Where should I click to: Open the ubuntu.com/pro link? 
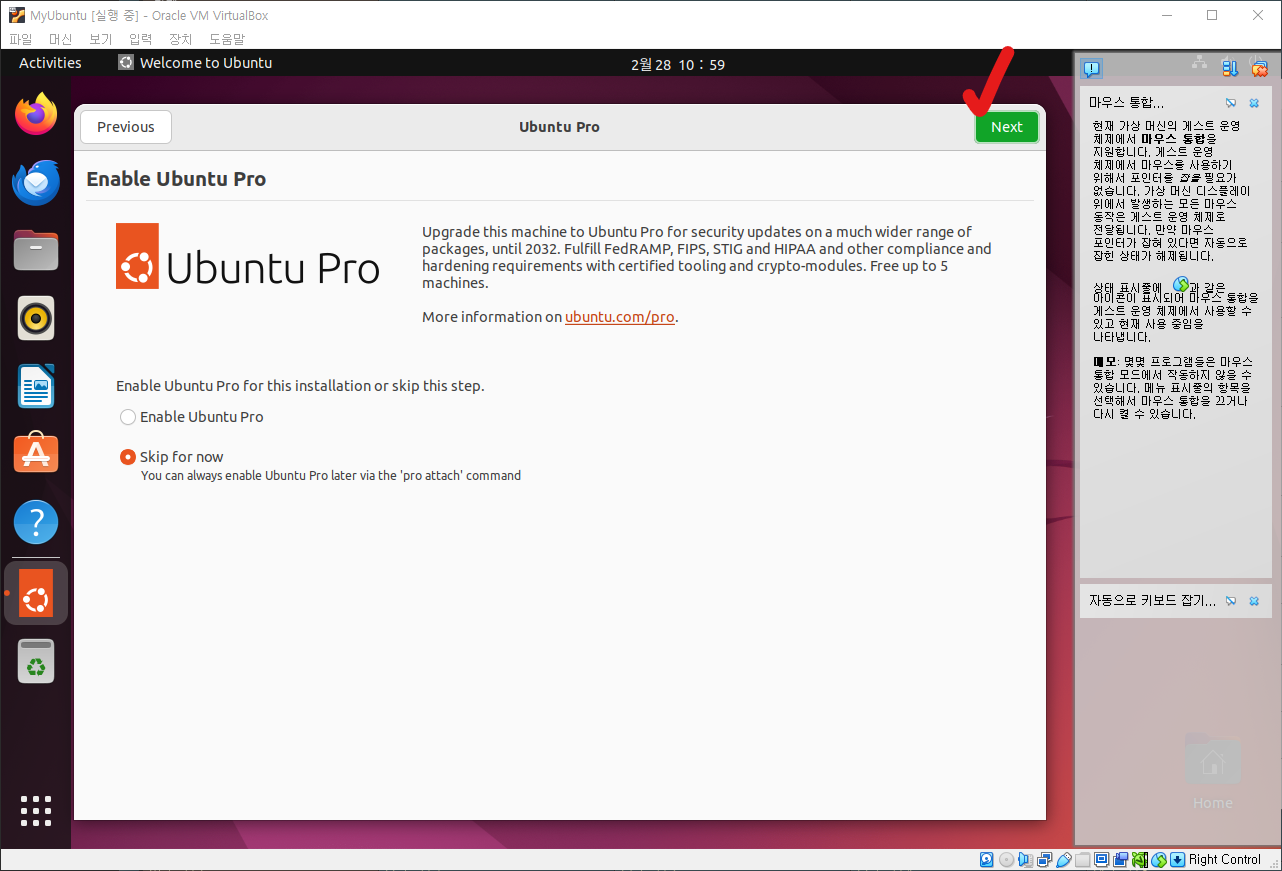coord(620,317)
